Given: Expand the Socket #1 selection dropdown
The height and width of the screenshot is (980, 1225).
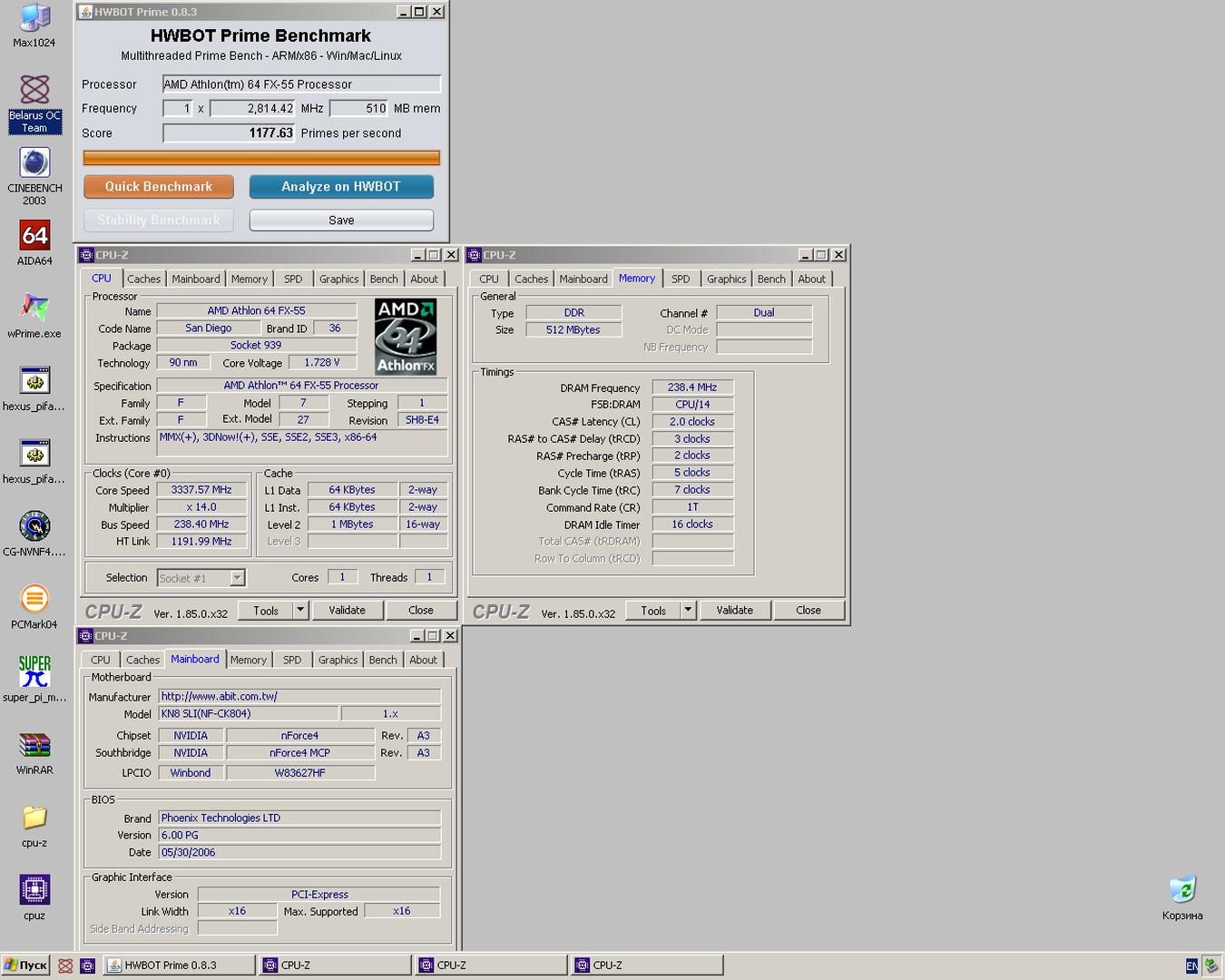Looking at the screenshot, I should point(237,578).
